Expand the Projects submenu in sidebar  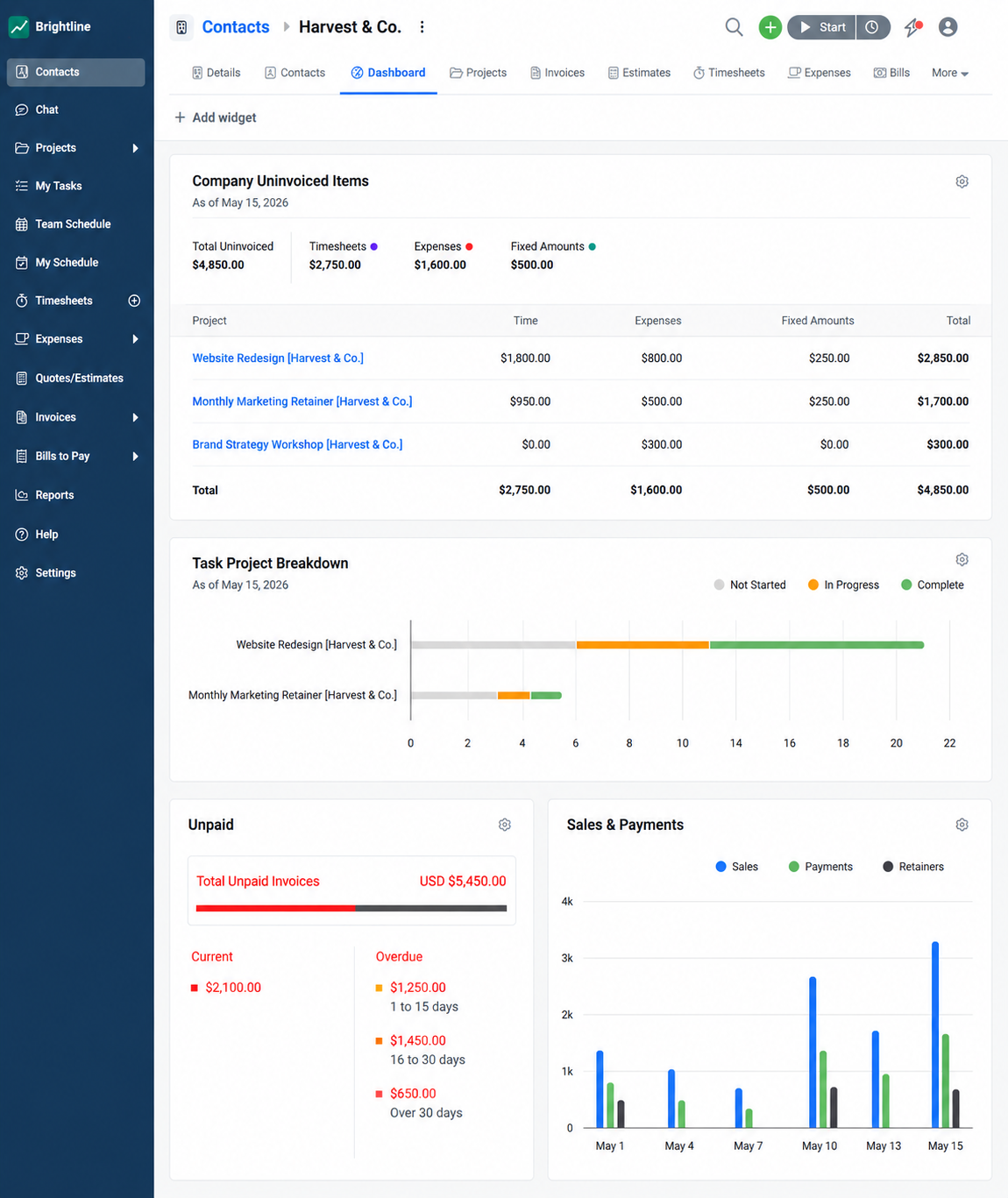135,148
